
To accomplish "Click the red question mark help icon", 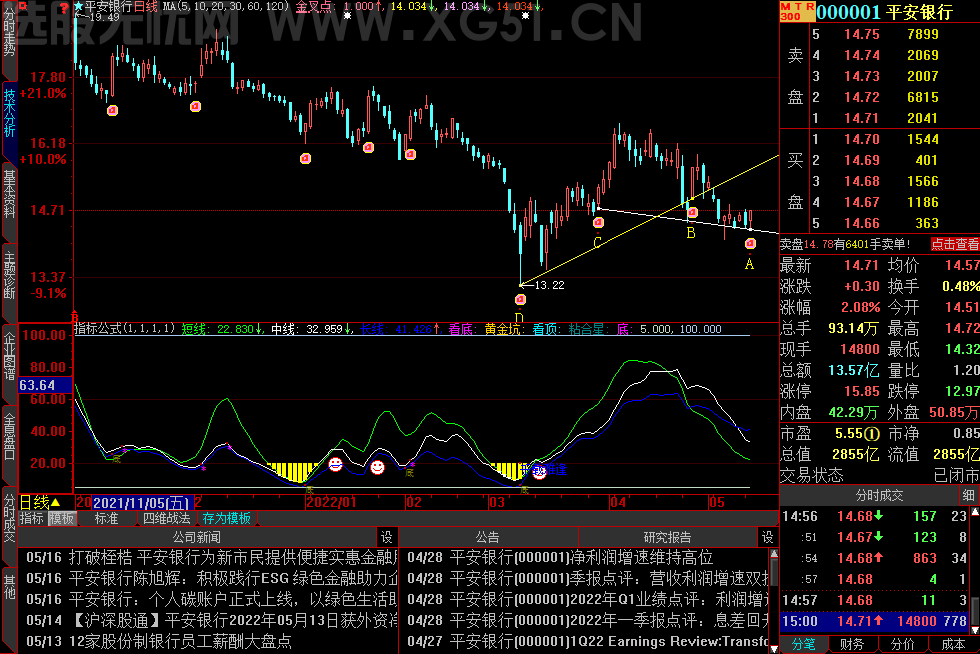I will 64,8.
